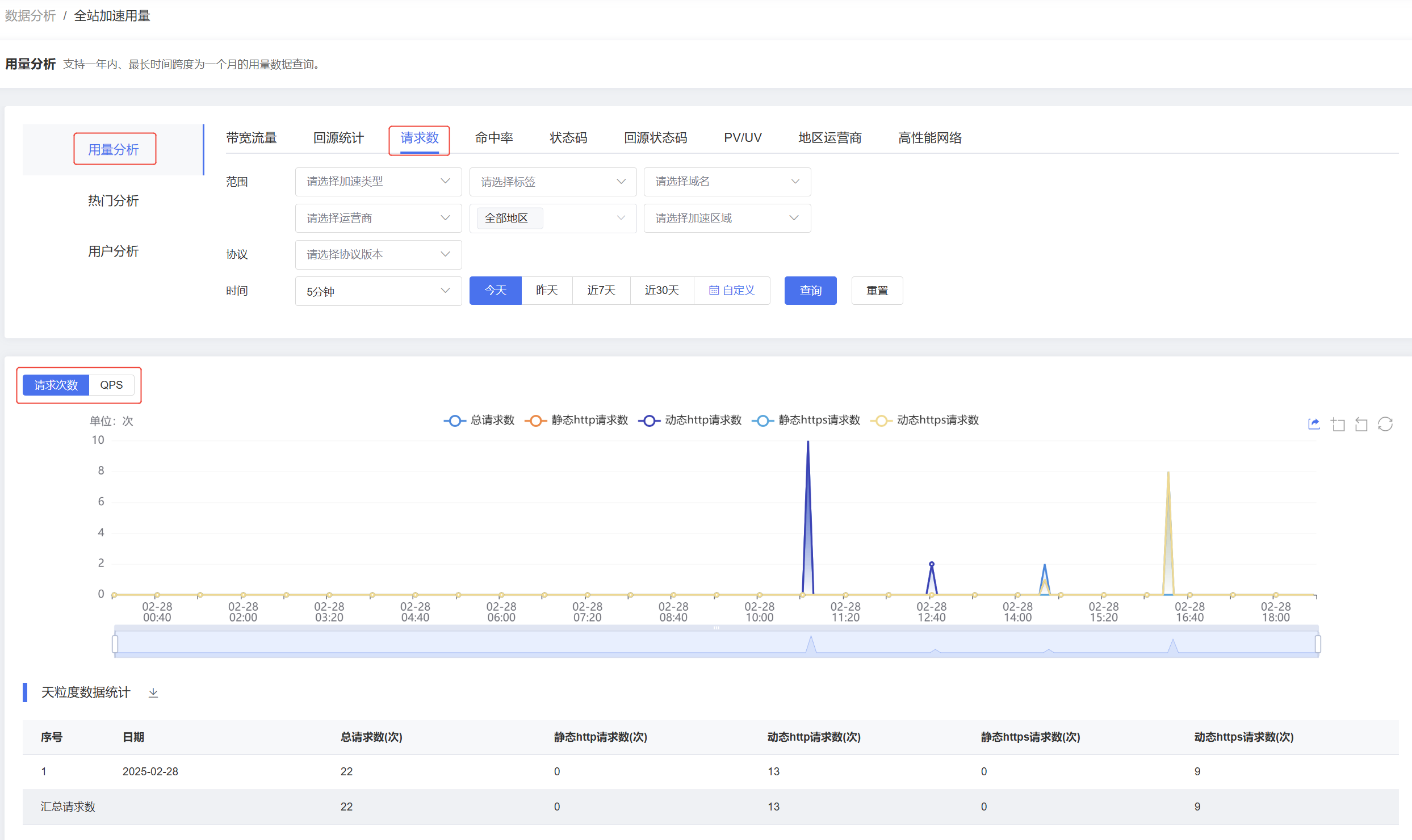This screenshot has height=840, width=1412.
Task: Click the 动态http请求数(次) column header
Action: click(x=814, y=737)
